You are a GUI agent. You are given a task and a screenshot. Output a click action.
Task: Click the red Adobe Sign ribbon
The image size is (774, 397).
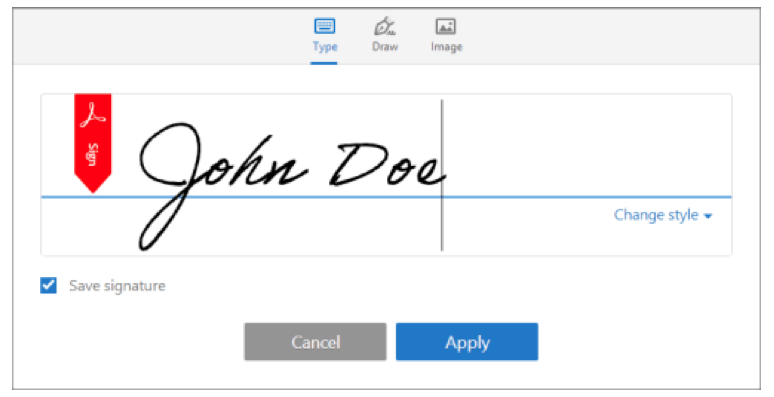93,143
